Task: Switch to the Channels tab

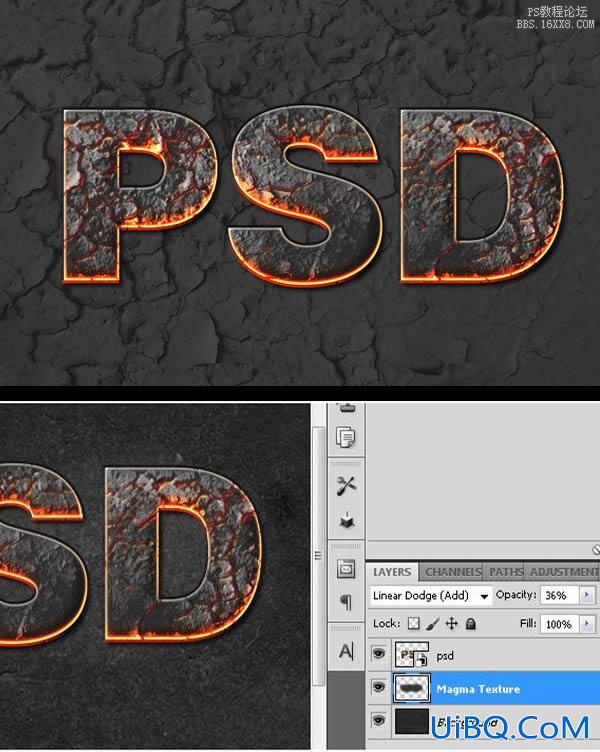Action: [x=453, y=572]
